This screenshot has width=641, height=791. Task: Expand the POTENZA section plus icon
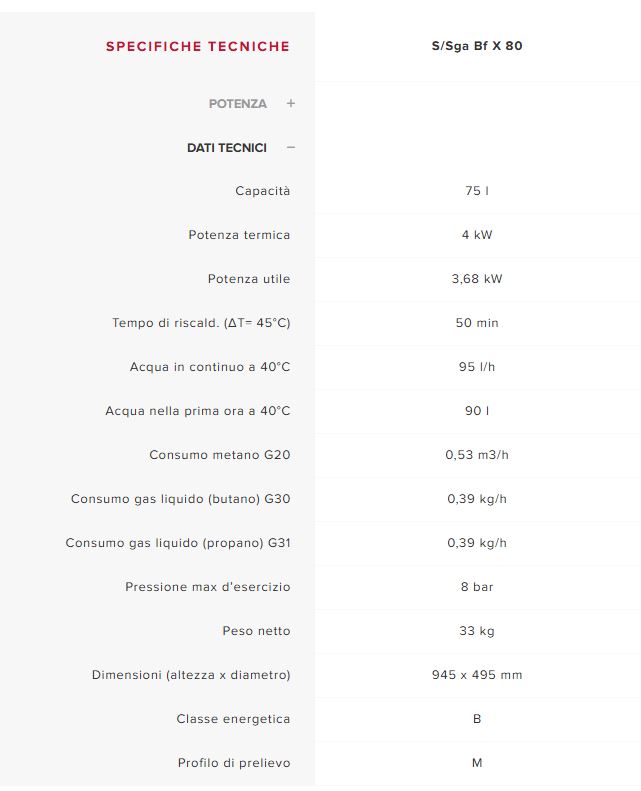291,103
